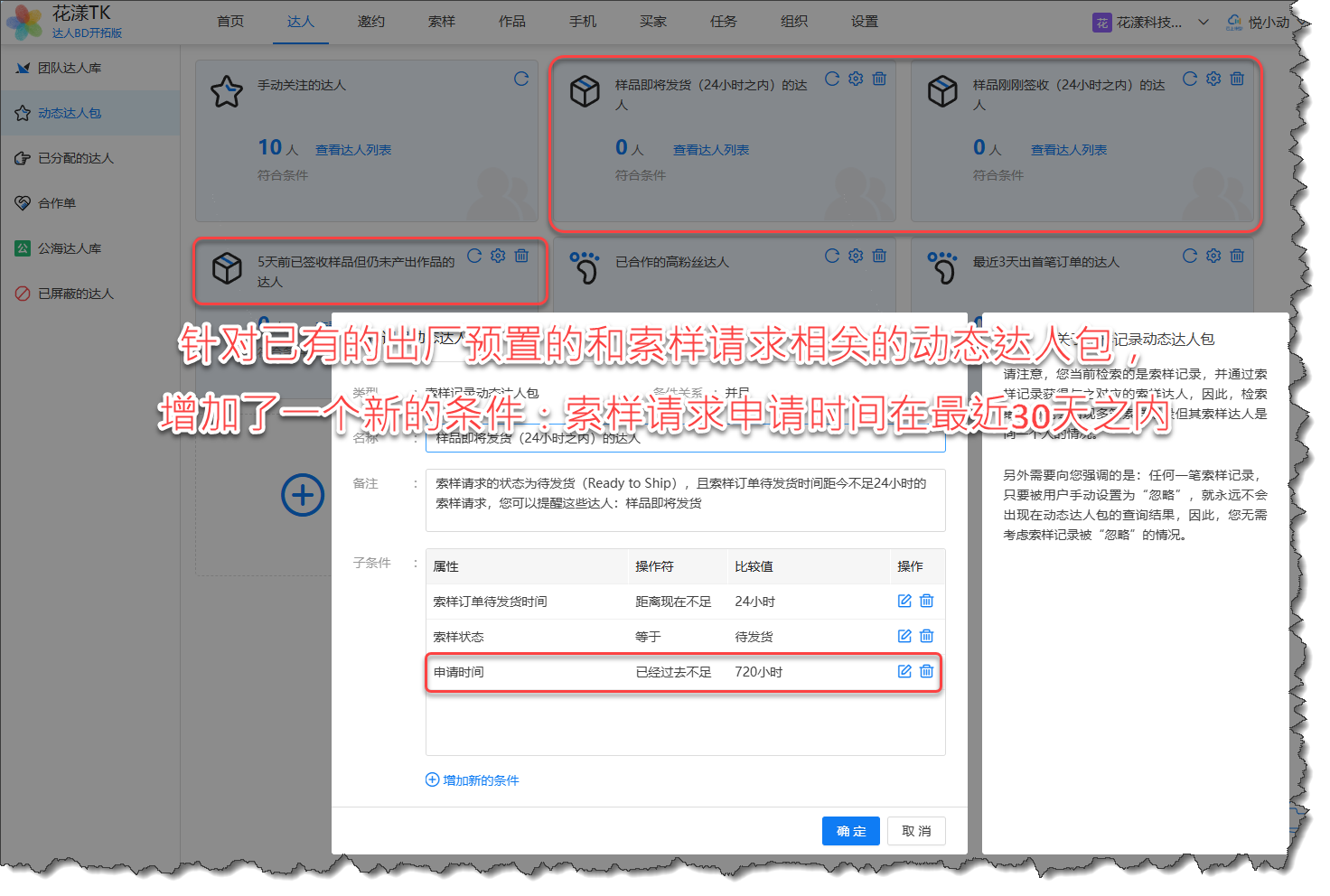Select 公海达人库 in sidebar
This screenshot has width=1330, height=896.
point(70,248)
